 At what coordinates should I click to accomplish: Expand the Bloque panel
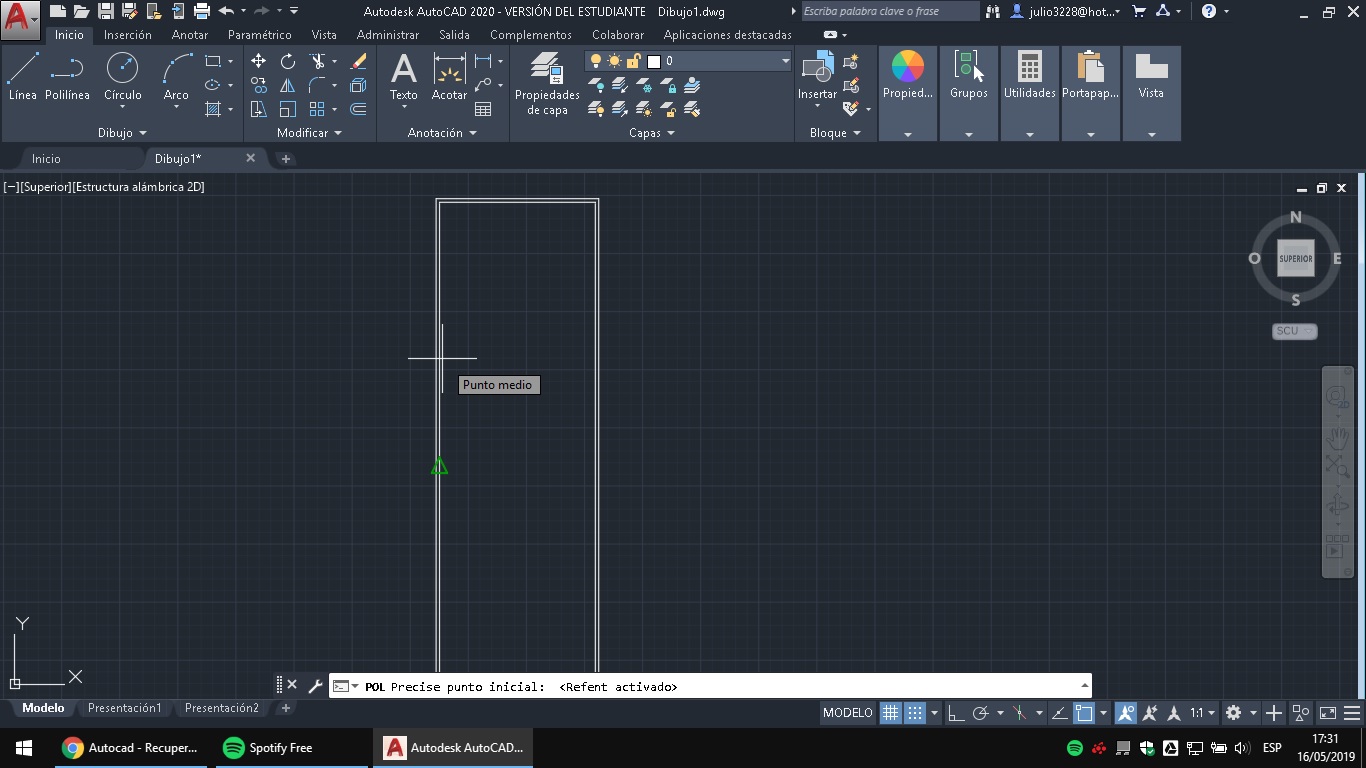coord(835,133)
